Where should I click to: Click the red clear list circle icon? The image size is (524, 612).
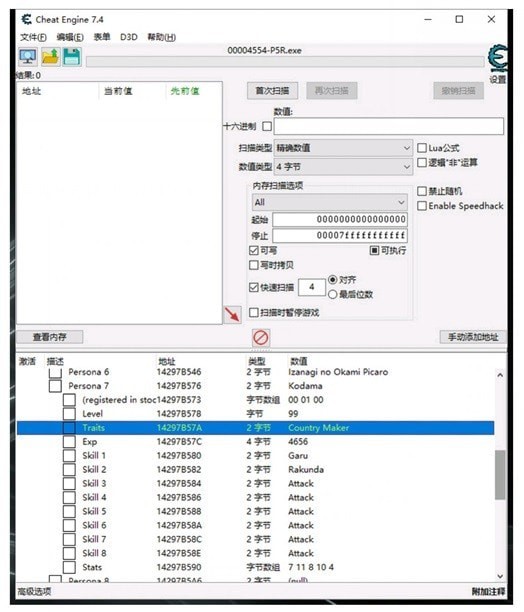[x=261, y=338]
